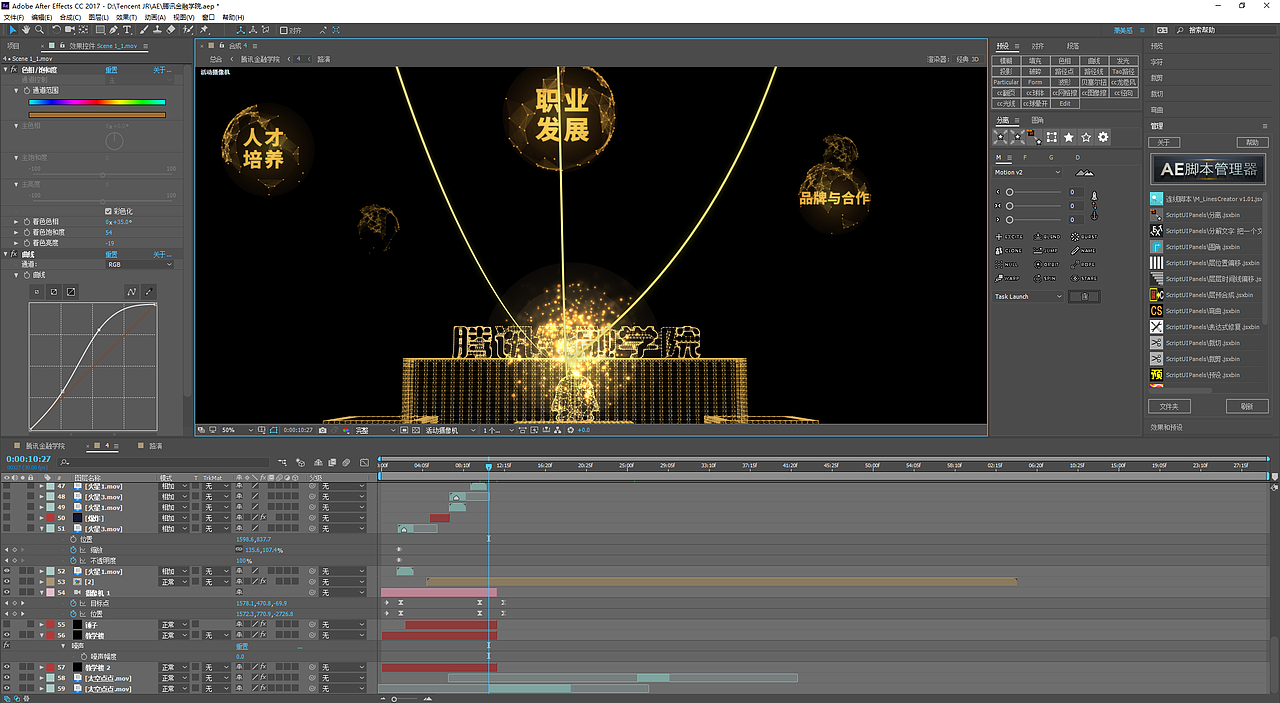Click the ORBIT motion tool icon
This screenshot has height=703, width=1280.
click(x=1046, y=265)
